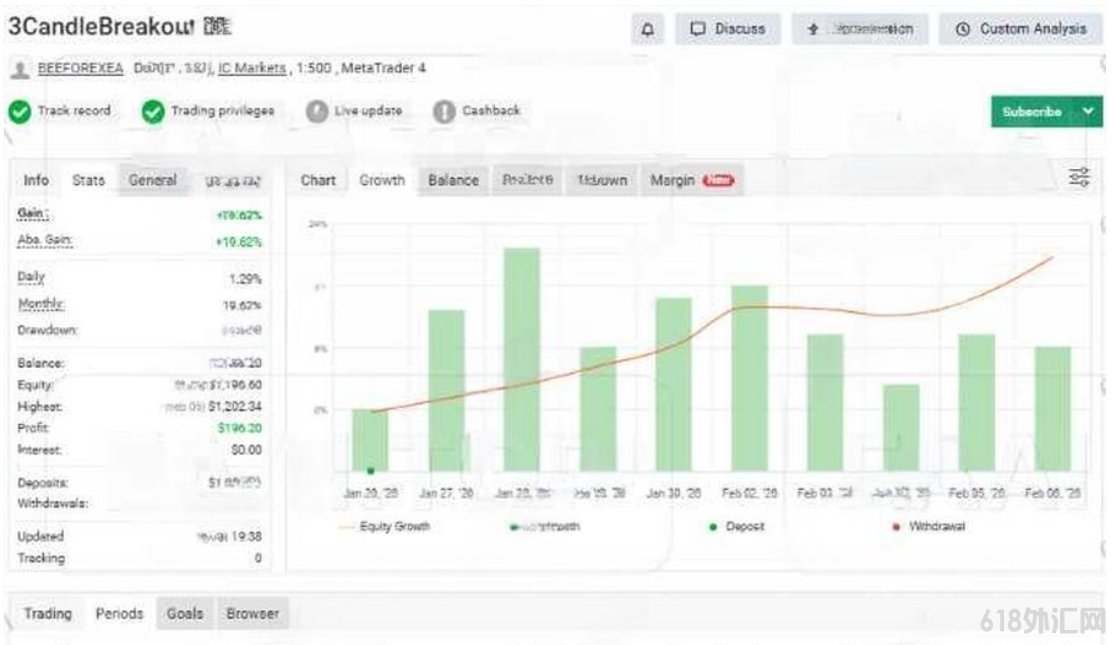Switch to the Stats tab
The width and height of the screenshot is (1113, 645).
coord(89,180)
